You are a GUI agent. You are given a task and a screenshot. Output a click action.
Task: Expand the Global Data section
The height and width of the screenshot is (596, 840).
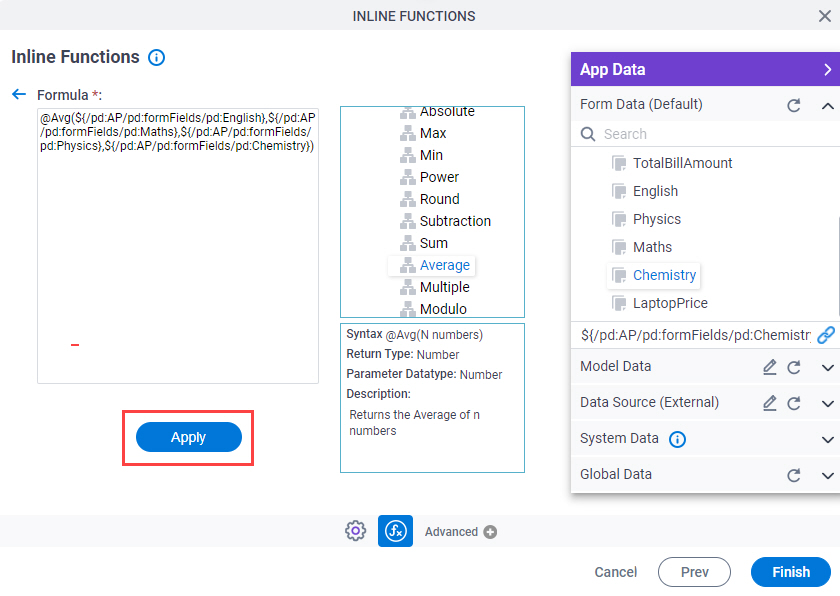[x=827, y=476]
